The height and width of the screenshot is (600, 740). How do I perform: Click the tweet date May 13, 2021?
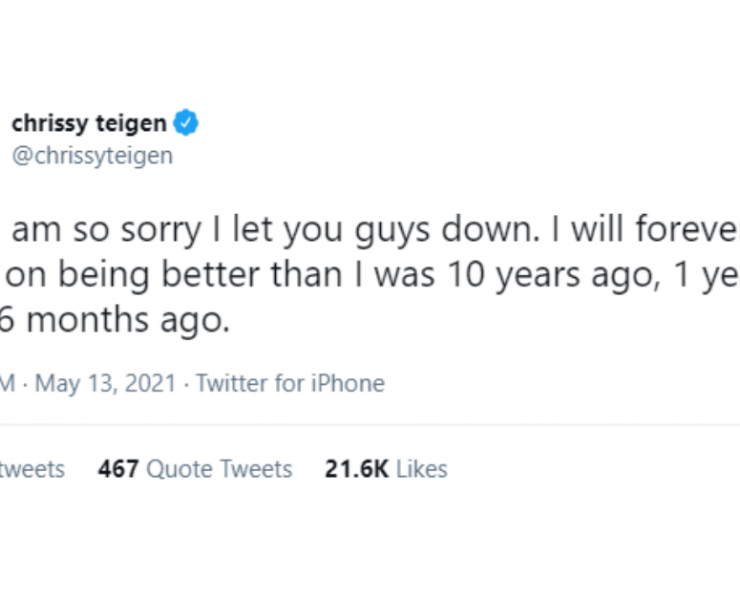coord(107,383)
